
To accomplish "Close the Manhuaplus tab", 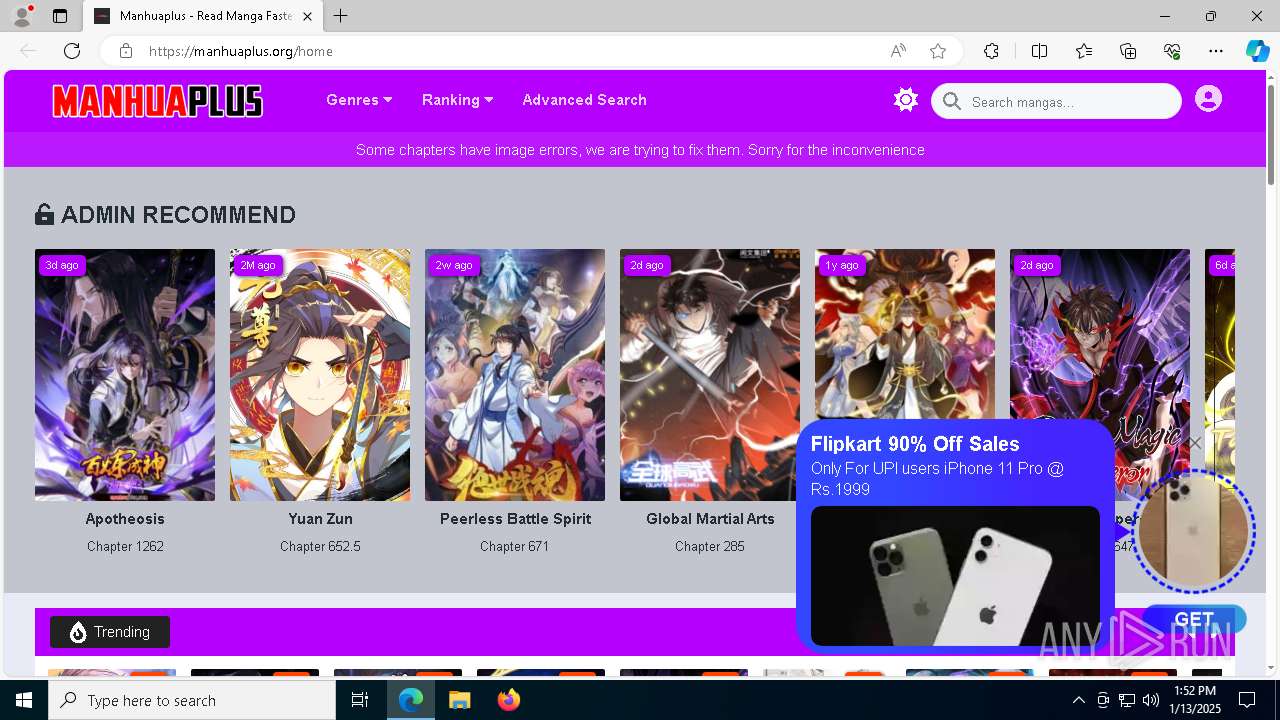I will (x=307, y=16).
